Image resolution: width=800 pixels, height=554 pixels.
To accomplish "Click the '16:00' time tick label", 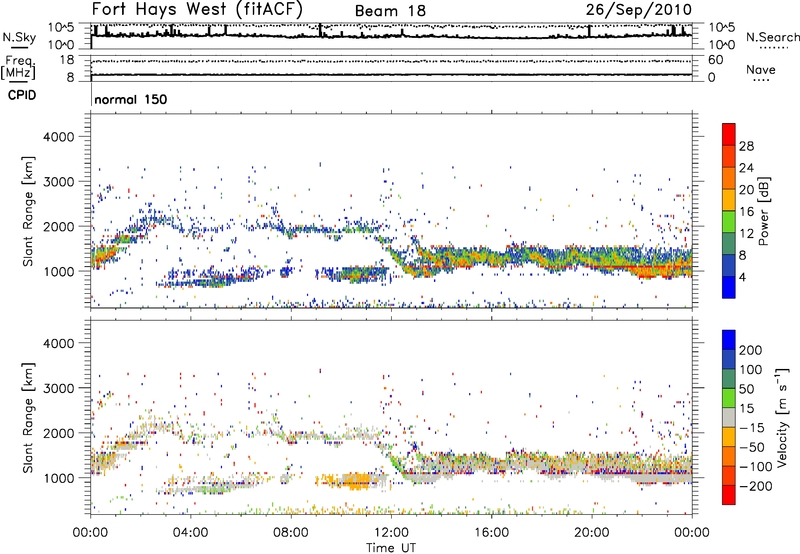I will (491, 533).
